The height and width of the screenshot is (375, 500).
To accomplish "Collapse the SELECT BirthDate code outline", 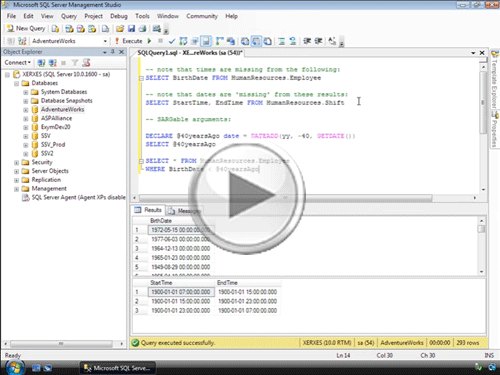I will (141, 78).
